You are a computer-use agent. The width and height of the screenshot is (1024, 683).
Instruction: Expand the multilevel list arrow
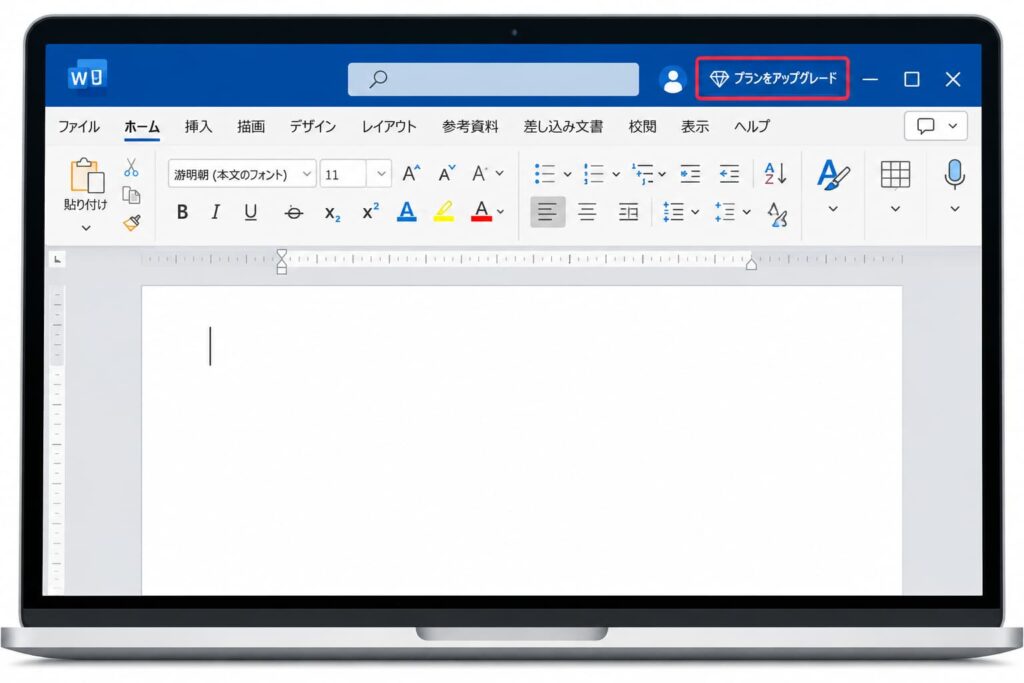tap(662, 174)
